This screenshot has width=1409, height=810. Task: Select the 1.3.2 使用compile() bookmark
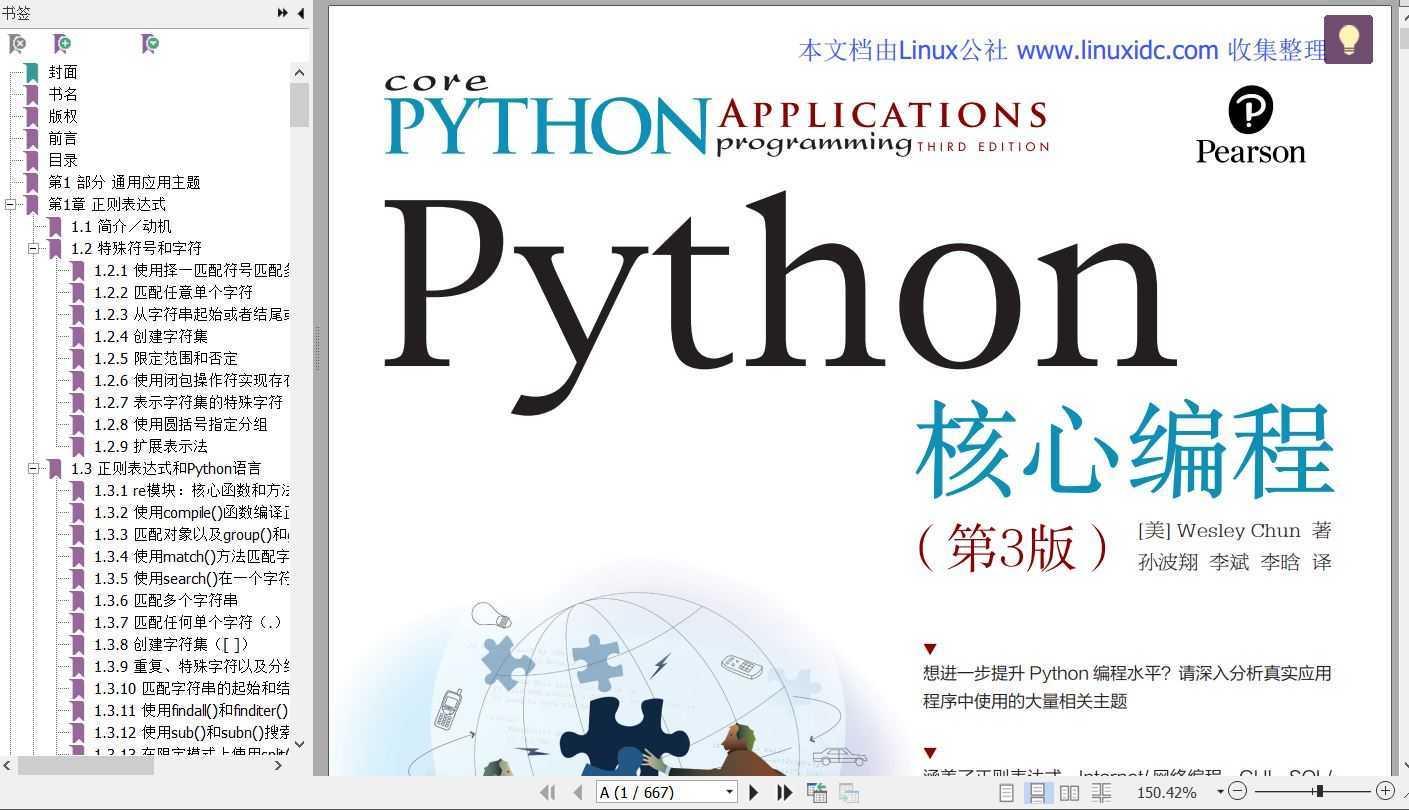(x=191, y=512)
